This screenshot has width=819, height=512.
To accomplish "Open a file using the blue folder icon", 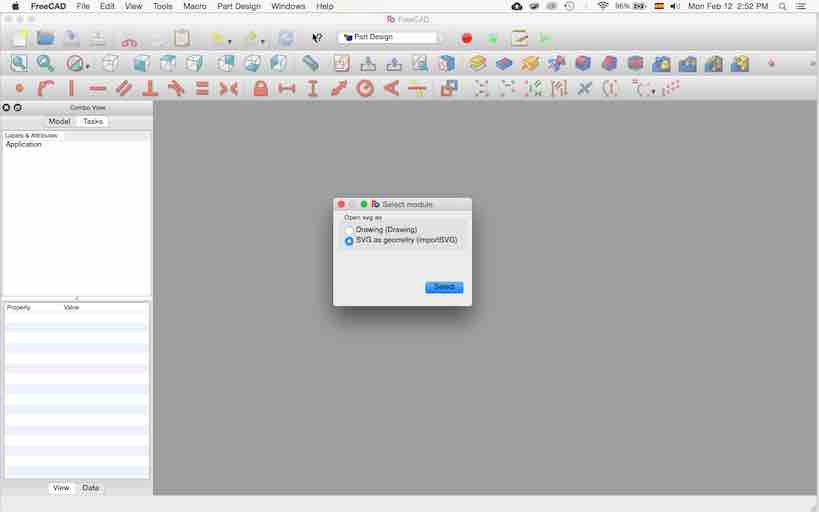I will 45,38.
